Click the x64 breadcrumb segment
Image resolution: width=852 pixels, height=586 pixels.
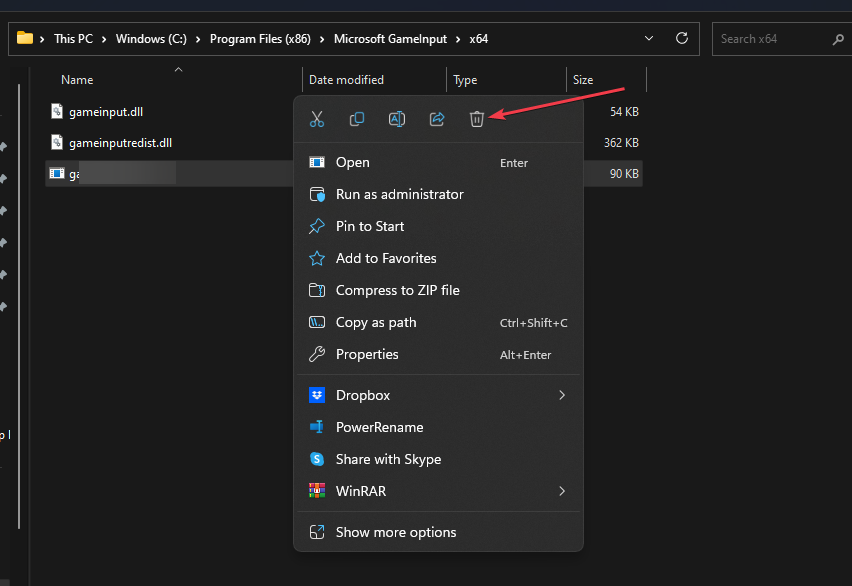(479, 39)
